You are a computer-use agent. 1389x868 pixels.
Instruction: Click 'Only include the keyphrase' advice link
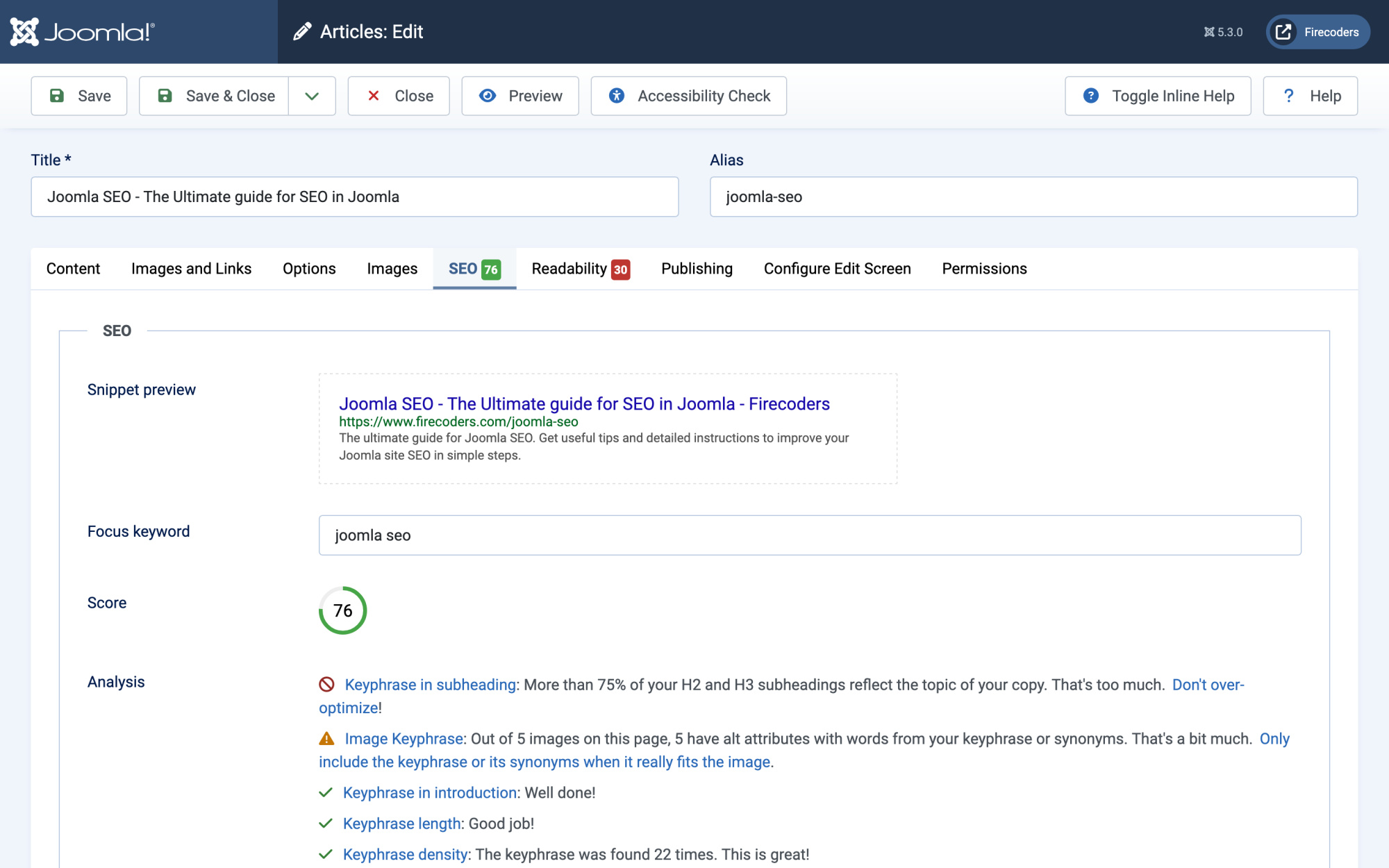click(x=546, y=762)
